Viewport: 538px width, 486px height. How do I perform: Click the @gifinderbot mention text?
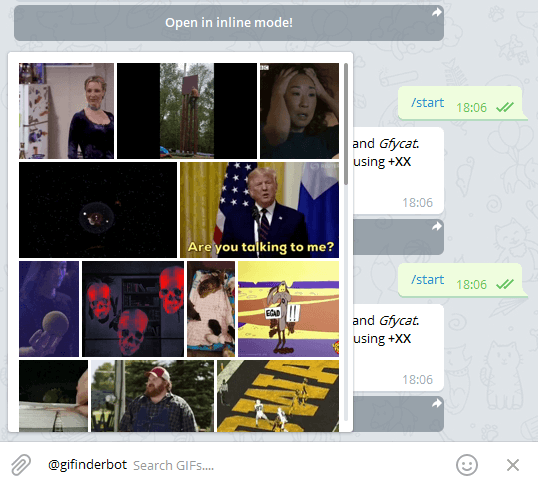(87, 465)
